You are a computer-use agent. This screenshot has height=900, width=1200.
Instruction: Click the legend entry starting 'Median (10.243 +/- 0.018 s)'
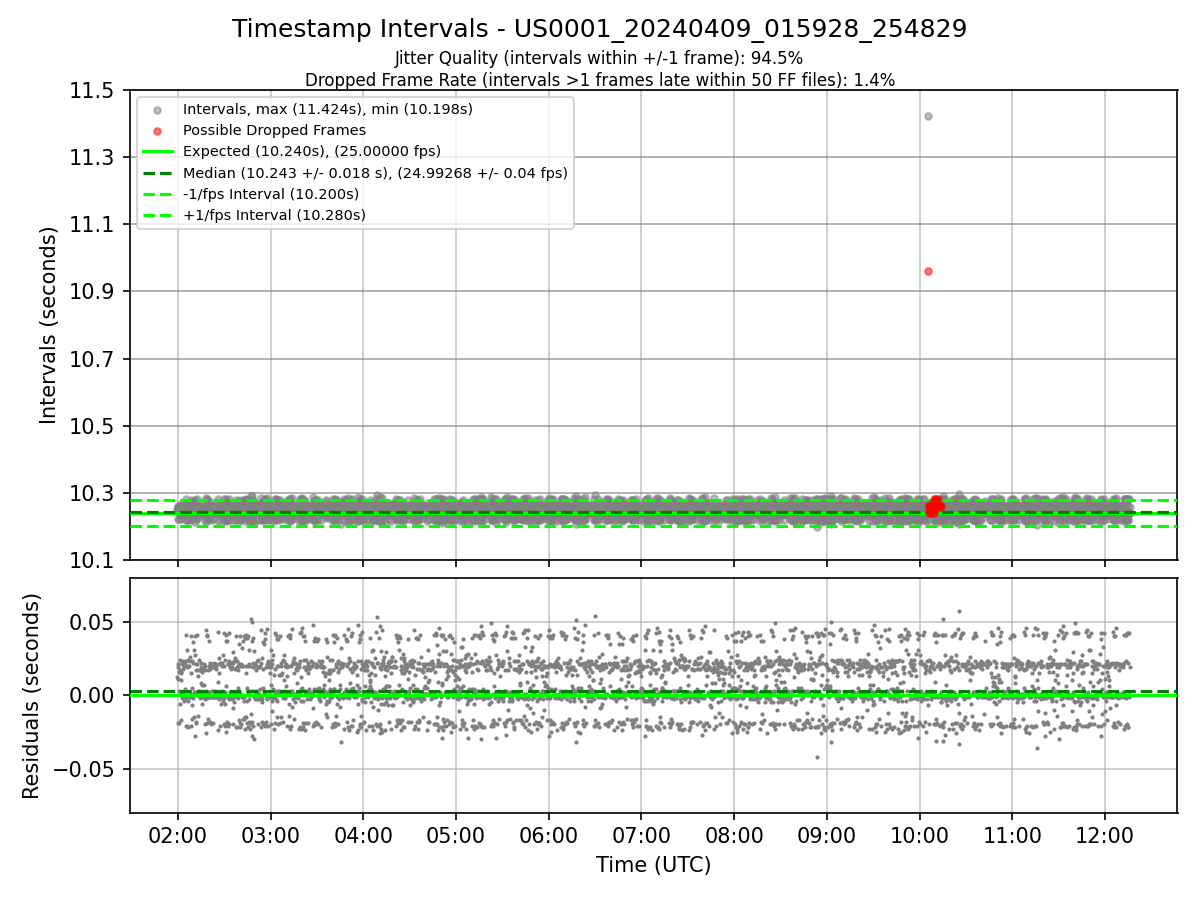375,173
